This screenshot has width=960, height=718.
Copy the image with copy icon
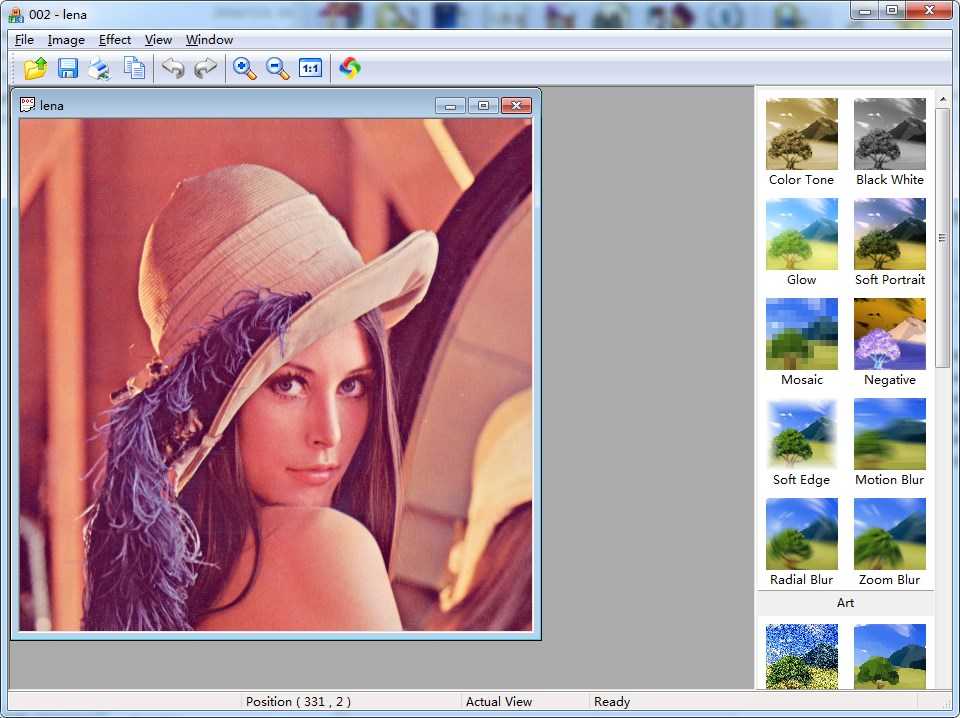(x=134, y=68)
